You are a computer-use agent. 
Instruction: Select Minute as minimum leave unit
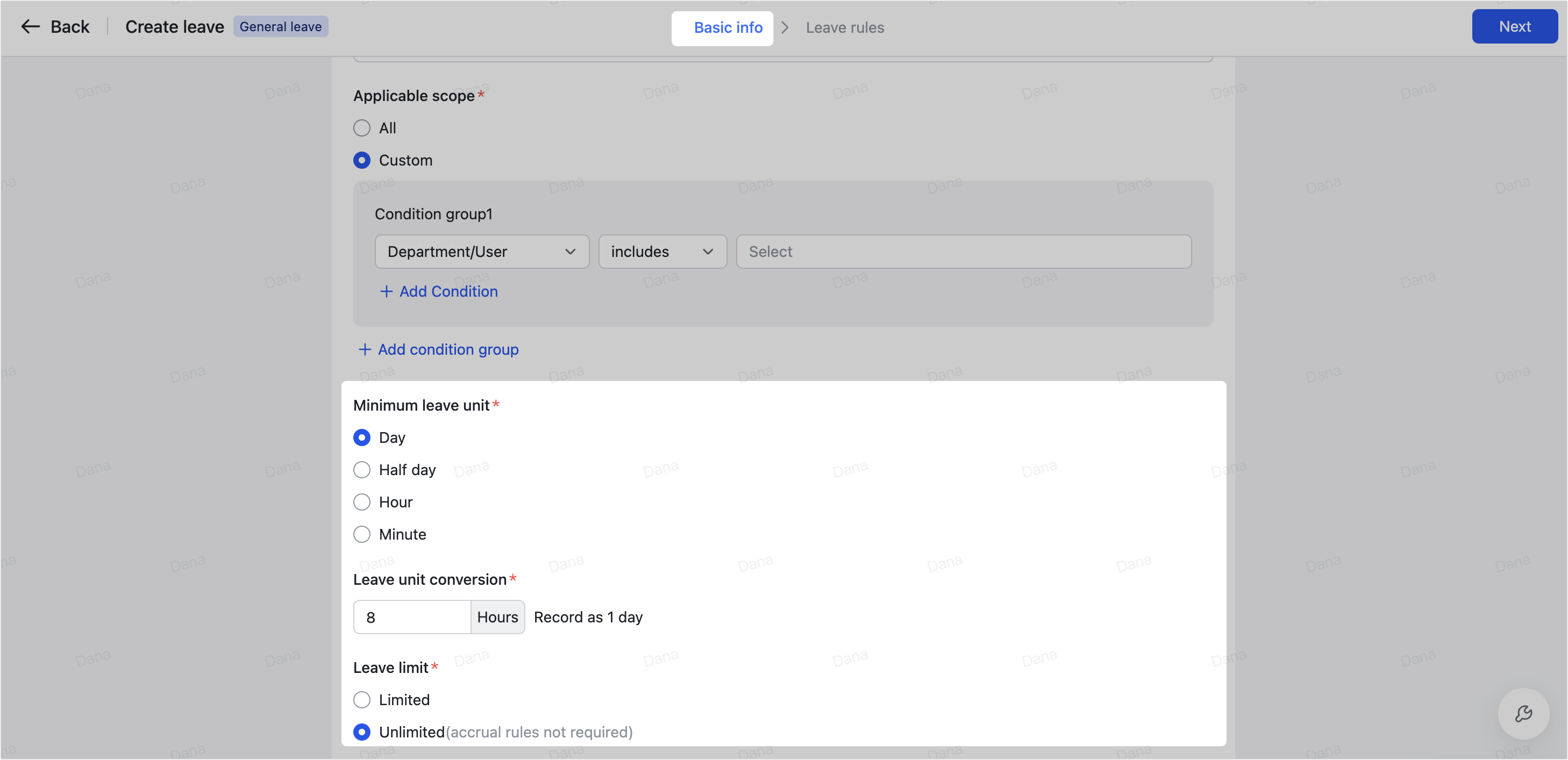(x=362, y=534)
